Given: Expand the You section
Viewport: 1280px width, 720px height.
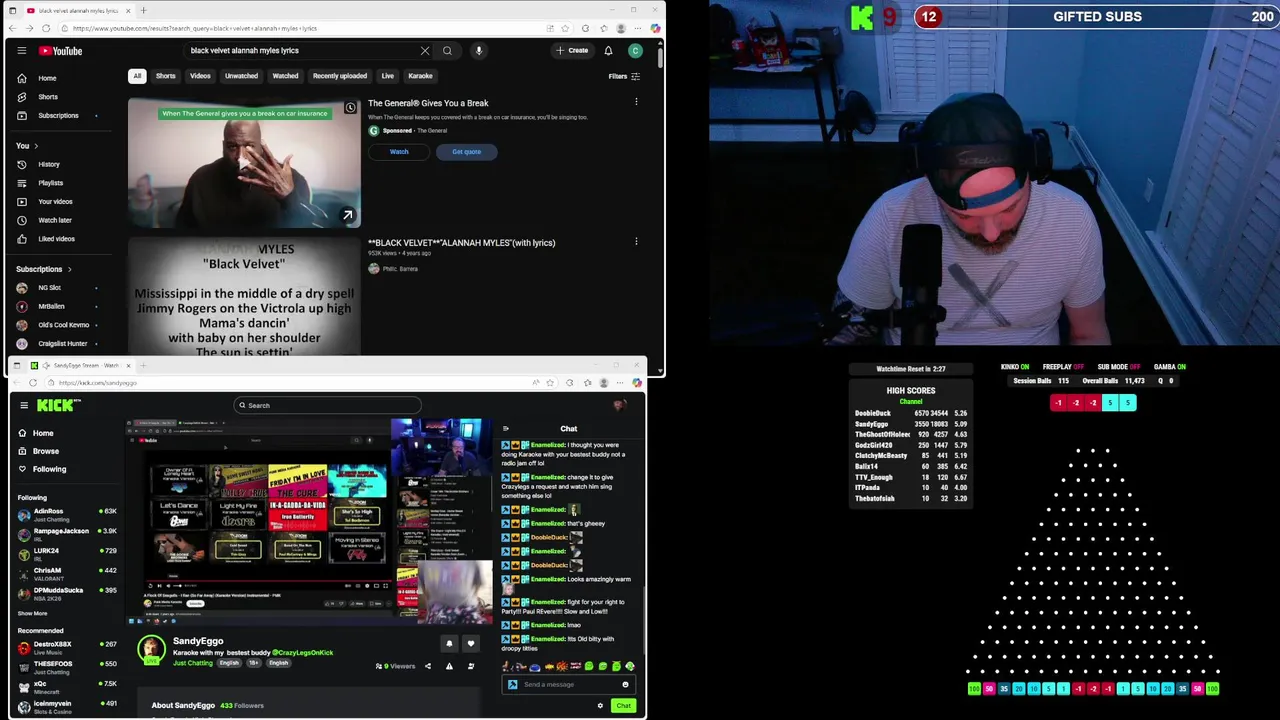Looking at the screenshot, I should (27, 146).
